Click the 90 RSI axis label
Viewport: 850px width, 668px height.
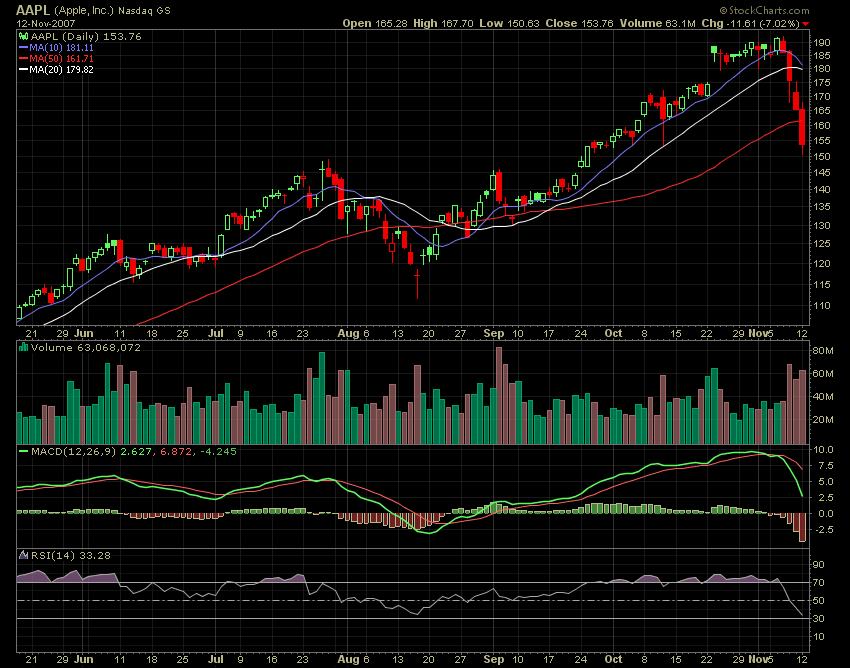point(819,565)
